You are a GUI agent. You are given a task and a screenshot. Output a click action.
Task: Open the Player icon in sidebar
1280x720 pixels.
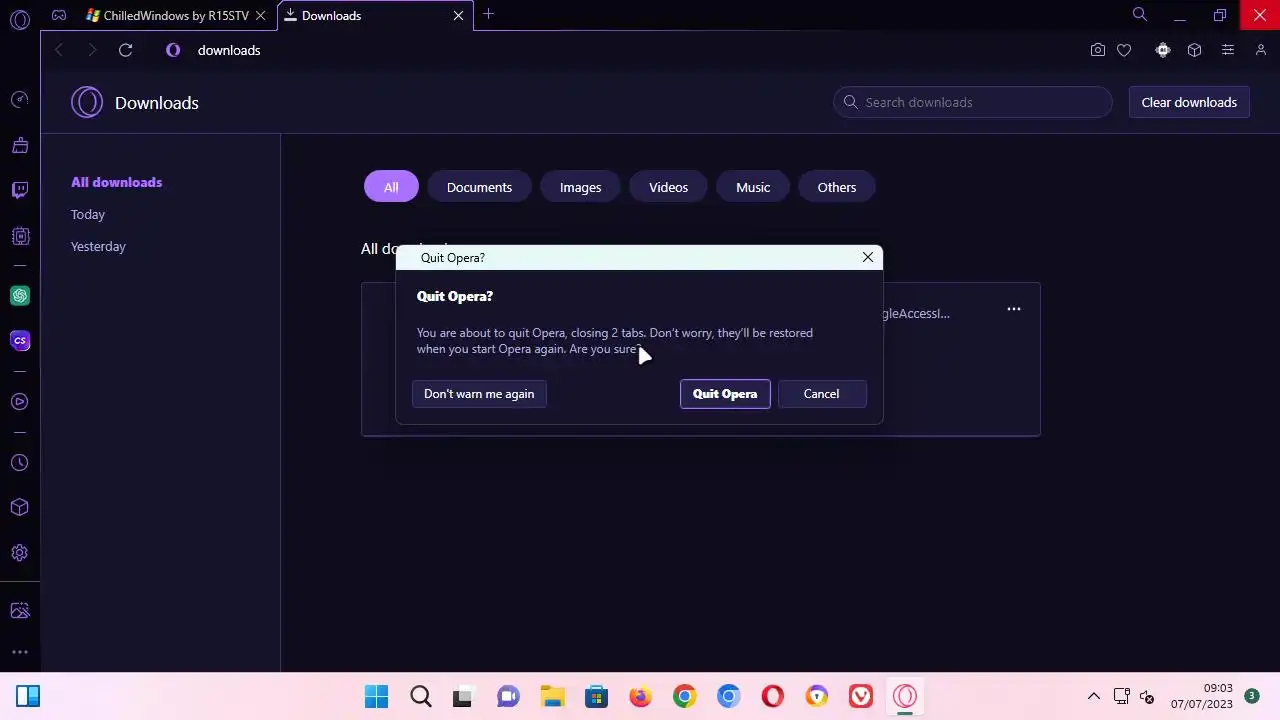click(x=19, y=402)
